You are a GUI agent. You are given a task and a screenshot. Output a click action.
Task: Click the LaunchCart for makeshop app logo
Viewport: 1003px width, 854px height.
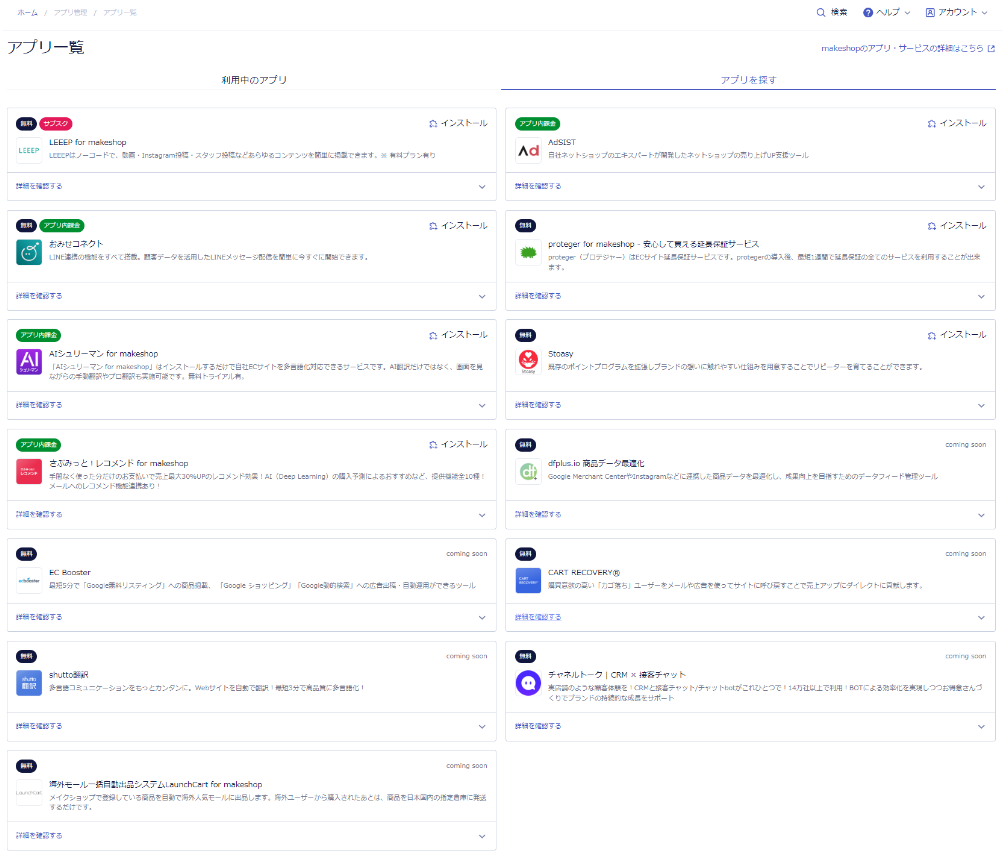pos(29,793)
